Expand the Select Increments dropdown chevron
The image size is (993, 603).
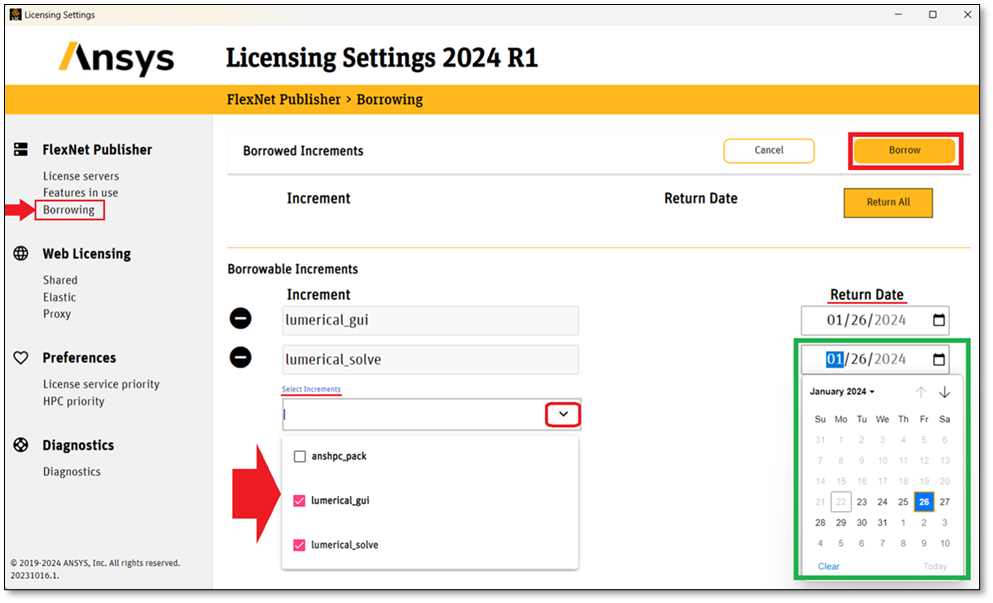click(563, 414)
